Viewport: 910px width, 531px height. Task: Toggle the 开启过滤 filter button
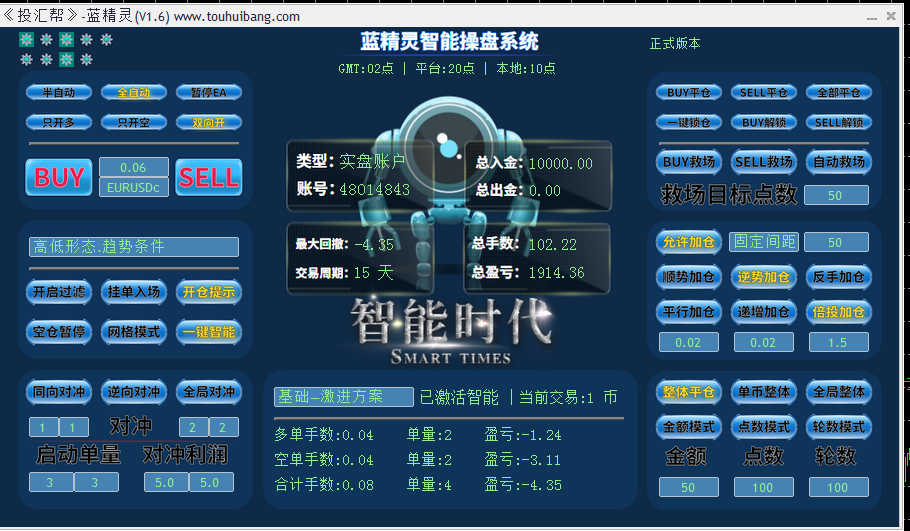pos(59,291)
